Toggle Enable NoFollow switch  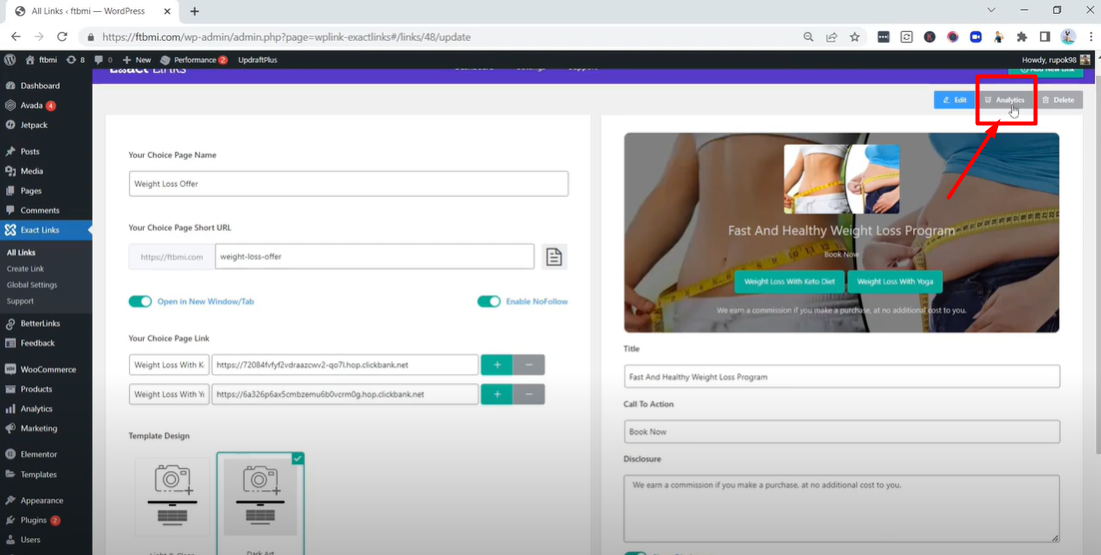489,301
